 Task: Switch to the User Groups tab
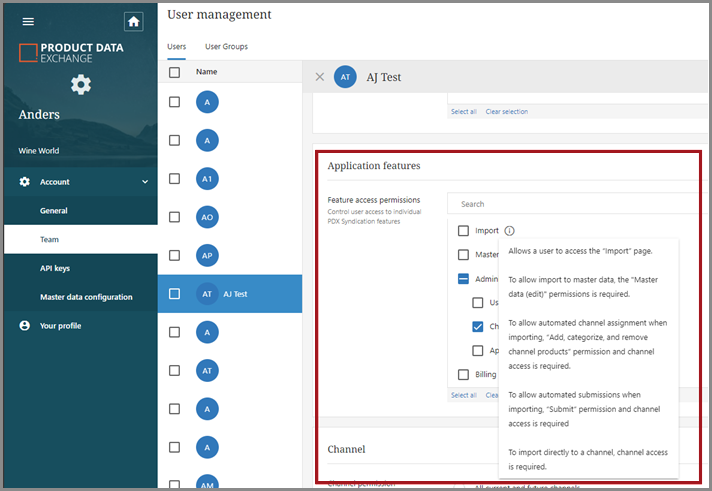pyautogui.click(x=226, y=46)
